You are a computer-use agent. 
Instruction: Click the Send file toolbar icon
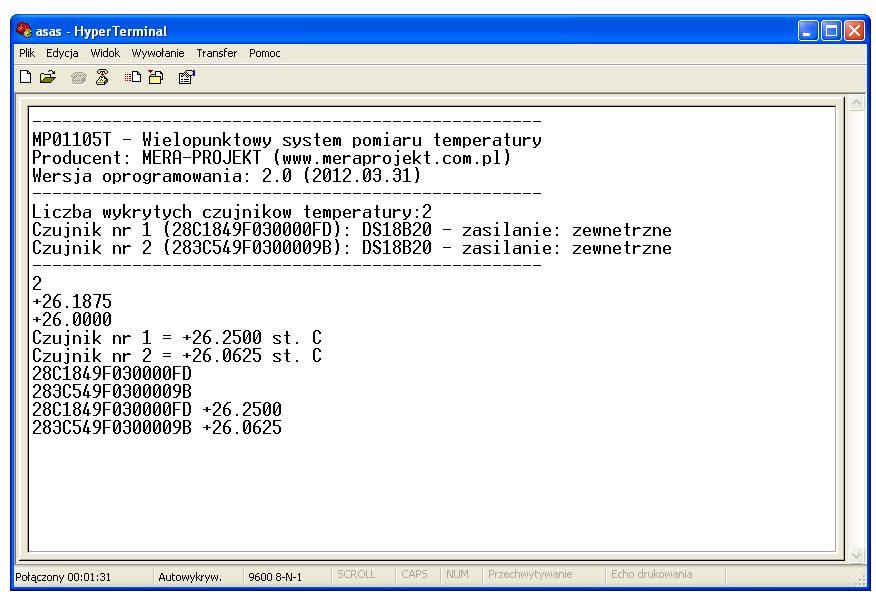133,77
